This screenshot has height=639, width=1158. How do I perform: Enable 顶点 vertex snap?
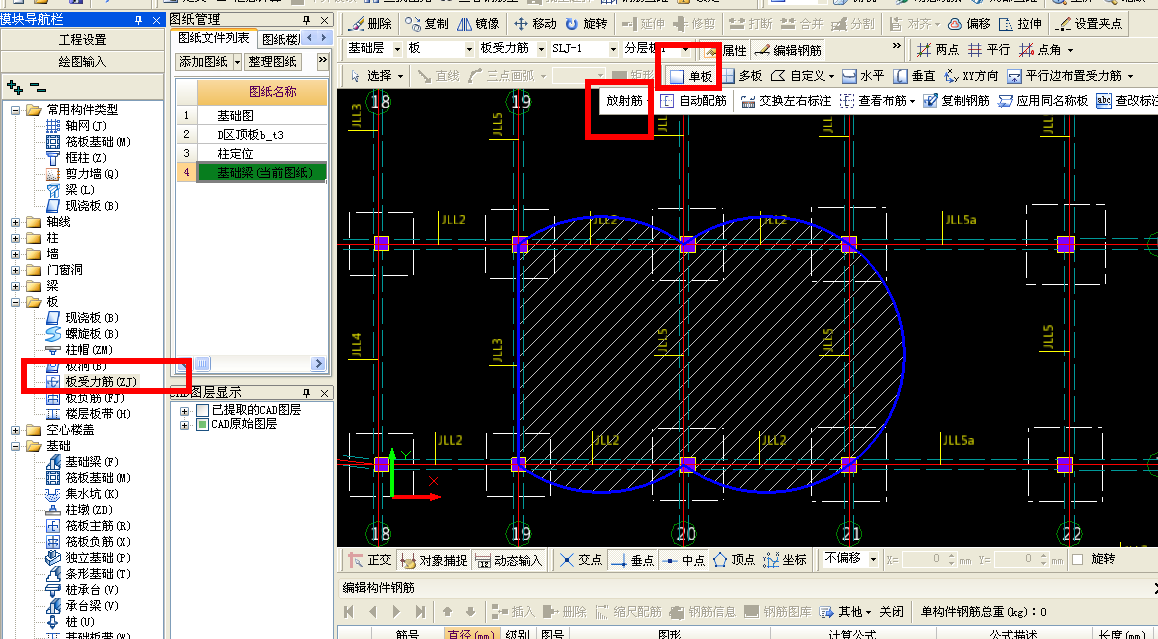click(734, 560)
